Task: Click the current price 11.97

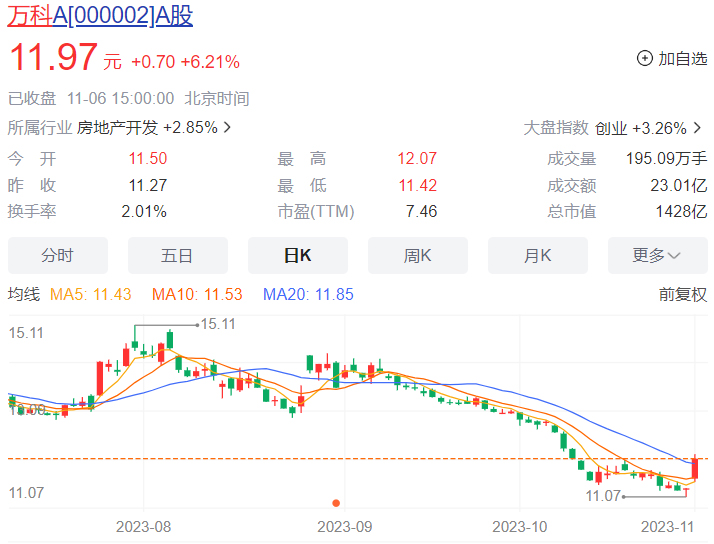Action: pos(53,57)
